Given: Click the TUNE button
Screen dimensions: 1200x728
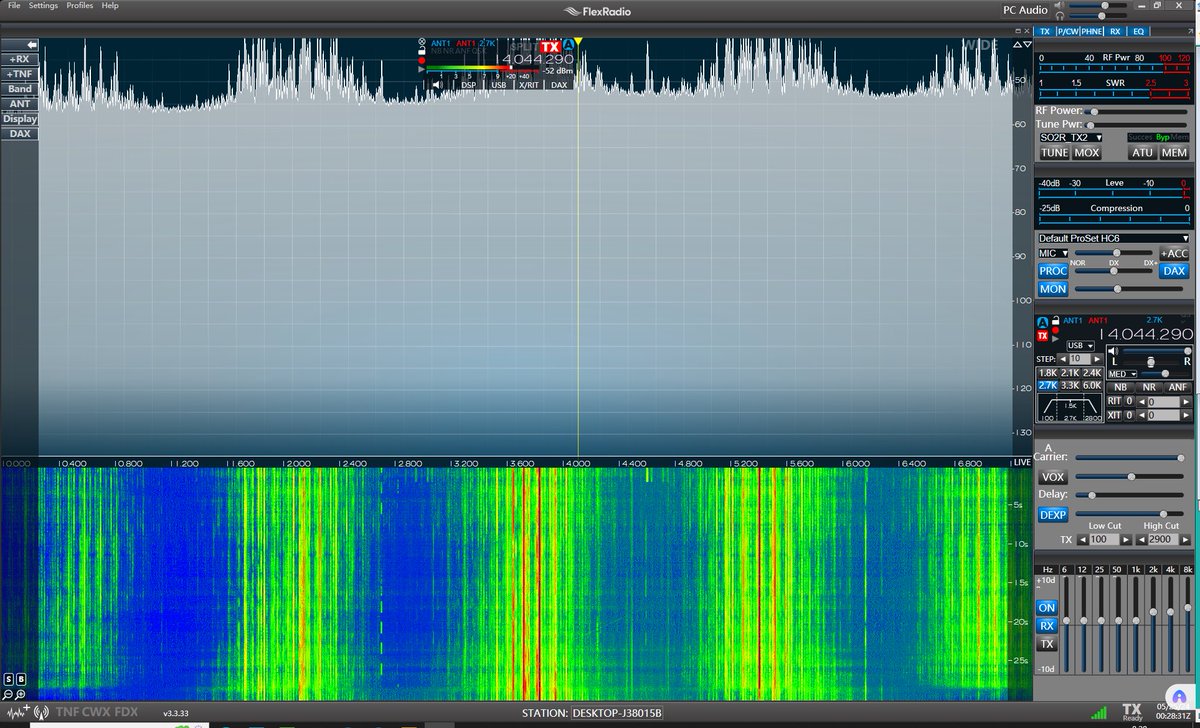Looking at the screenshot, I should click(1054, 153).
